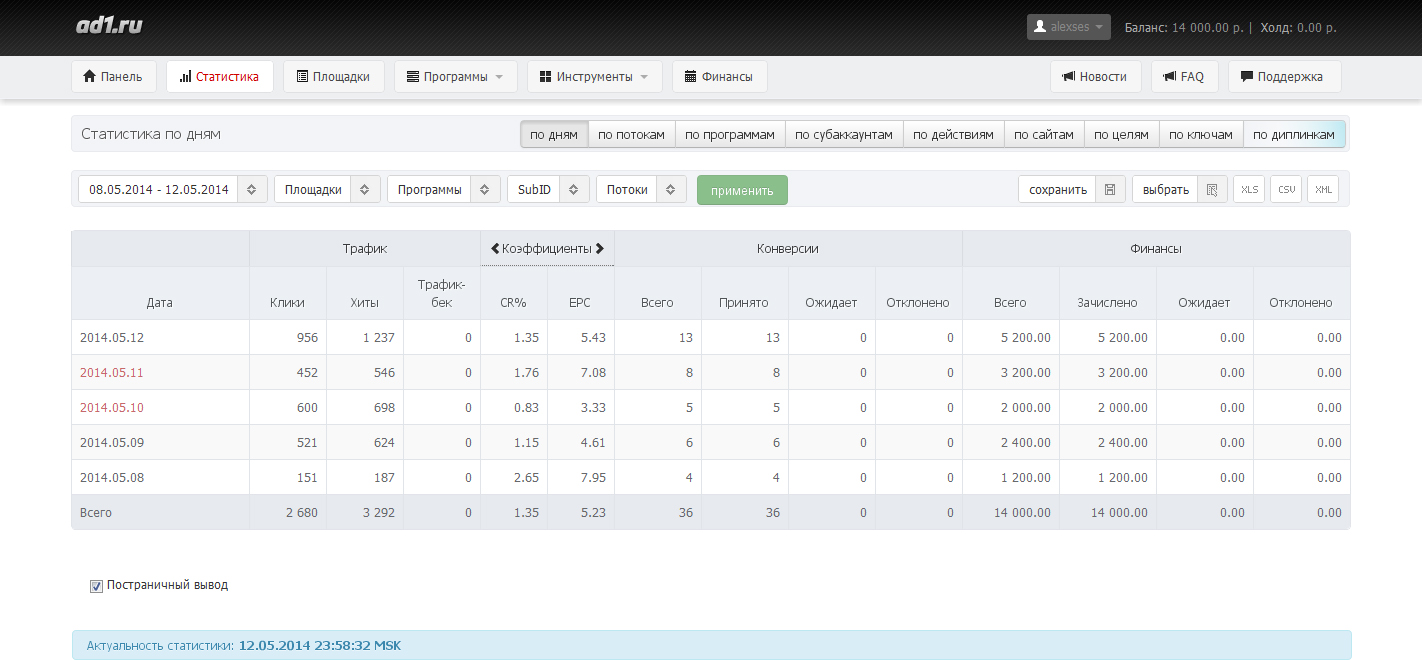Open the alexses user account menu
Screen dimensions: 1422x660
tap(1068, 27)
